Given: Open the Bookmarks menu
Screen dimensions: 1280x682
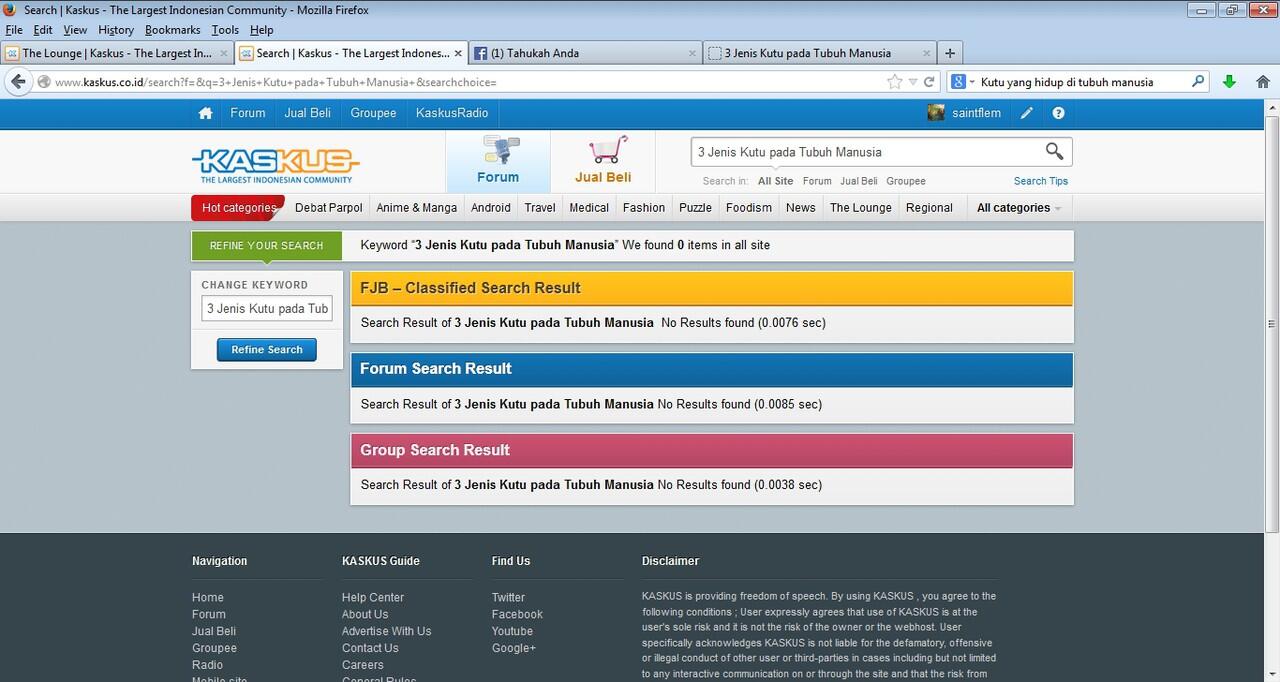Looking at the screenshot, I should point(172,30).
